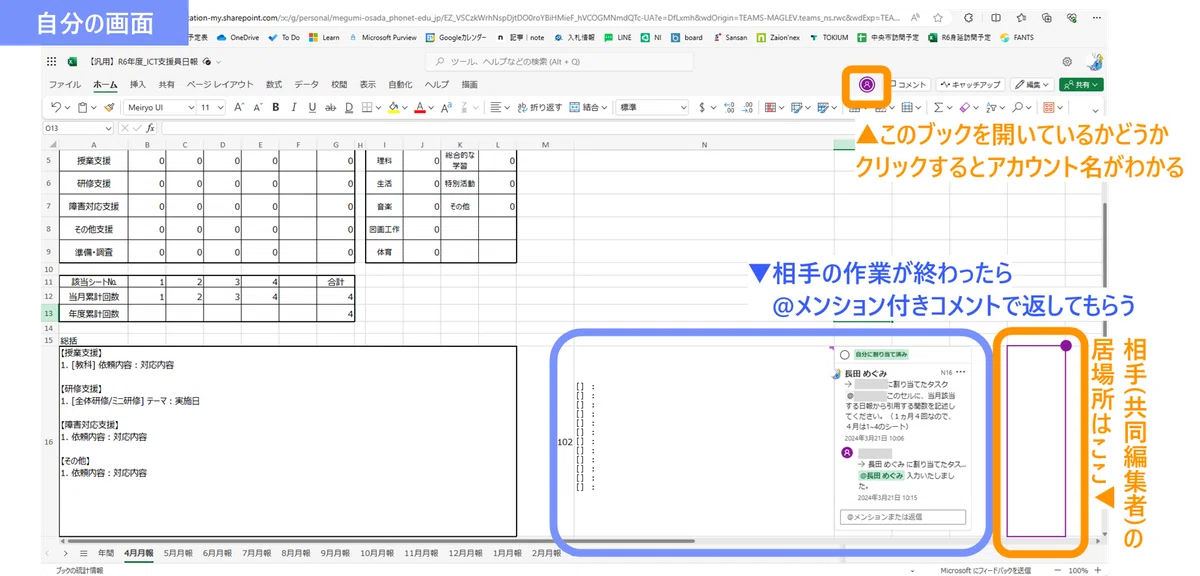The image size is (1200, 576).
Task: Click the zoom in plus button
Action: pyautogui.click(x=1098, y=570)
